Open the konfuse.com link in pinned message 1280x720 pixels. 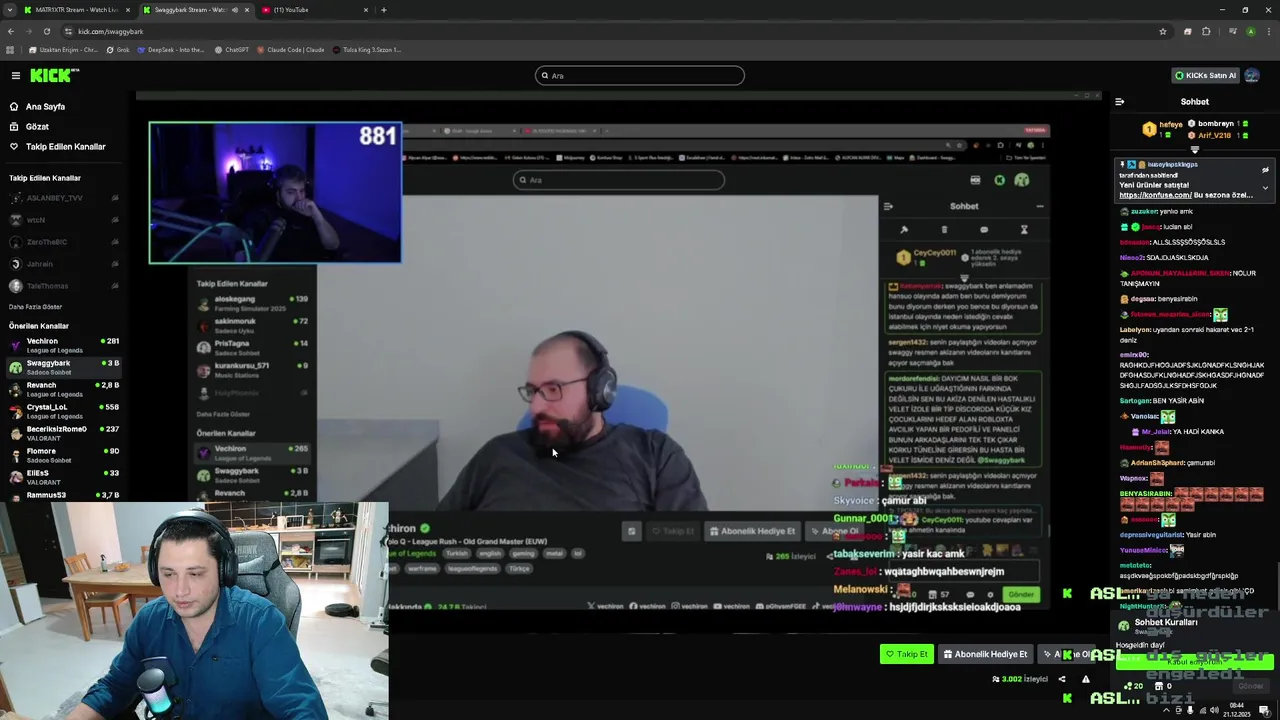click(1154, 195)
